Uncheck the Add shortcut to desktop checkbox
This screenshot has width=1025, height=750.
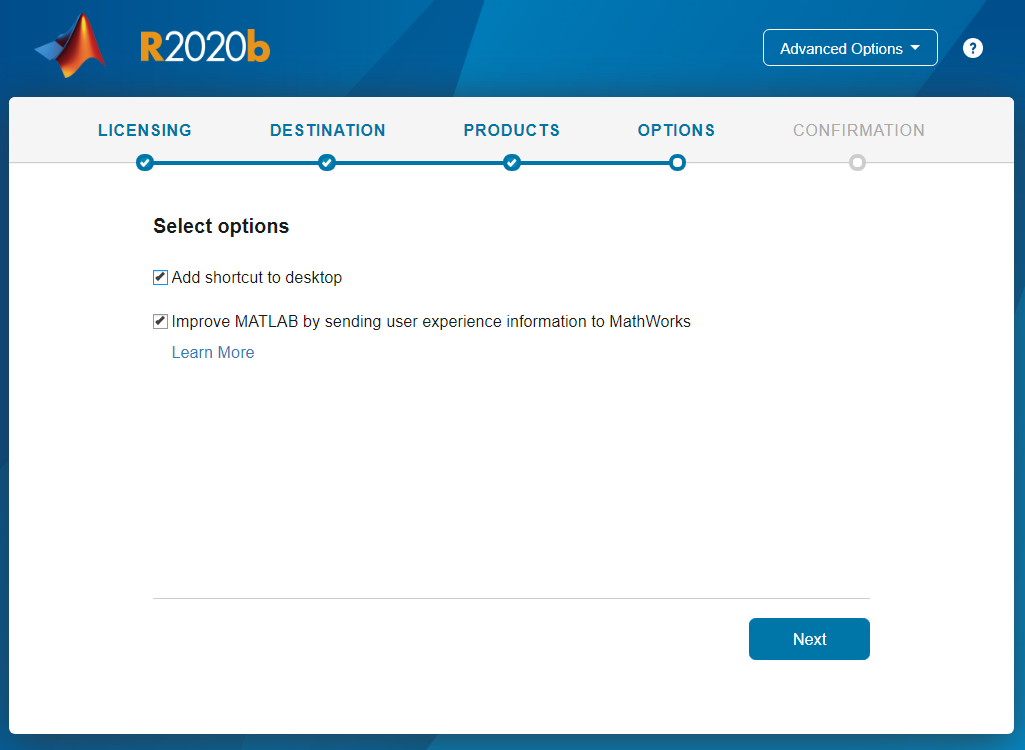(160, 277)
